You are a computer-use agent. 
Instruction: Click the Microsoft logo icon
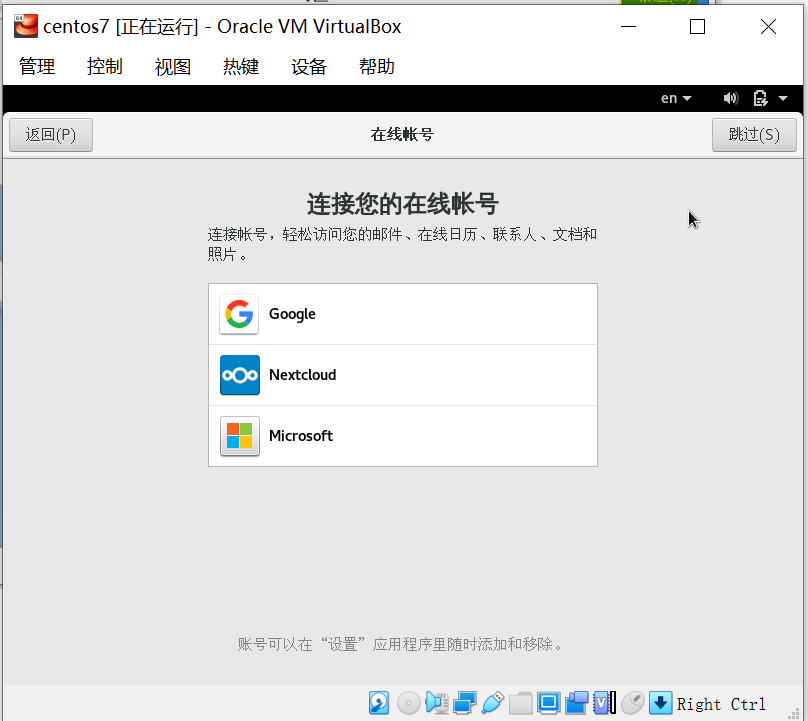[x=240, y=435]
